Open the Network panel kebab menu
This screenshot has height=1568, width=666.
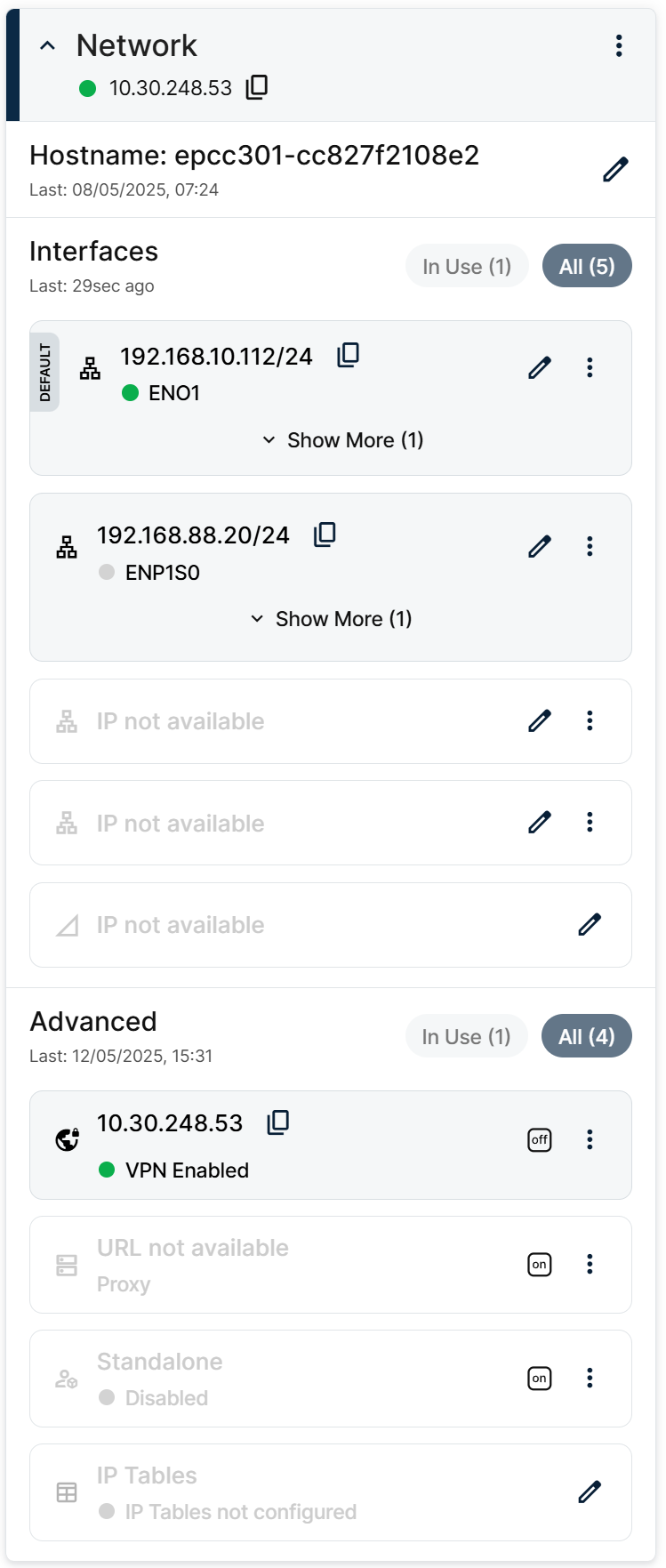point(619,46)
